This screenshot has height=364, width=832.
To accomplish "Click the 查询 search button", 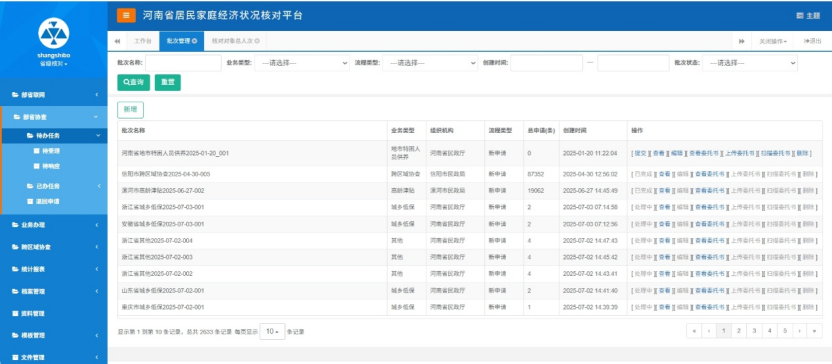I will [134, 82].
